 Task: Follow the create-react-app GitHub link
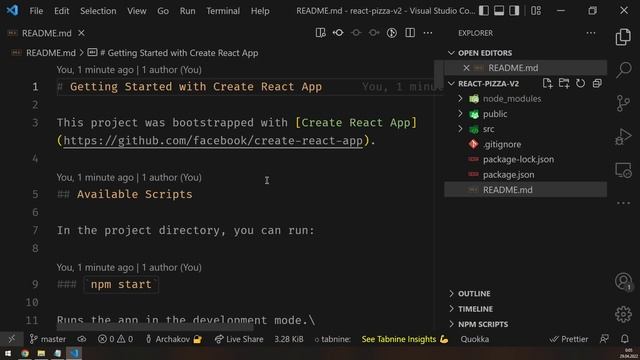[213, 141]
